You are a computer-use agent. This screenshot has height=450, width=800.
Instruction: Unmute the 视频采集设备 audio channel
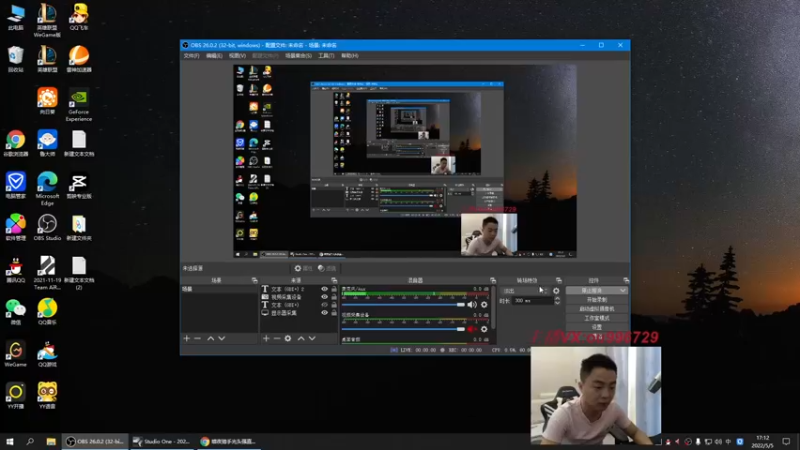tap(472, 329)
